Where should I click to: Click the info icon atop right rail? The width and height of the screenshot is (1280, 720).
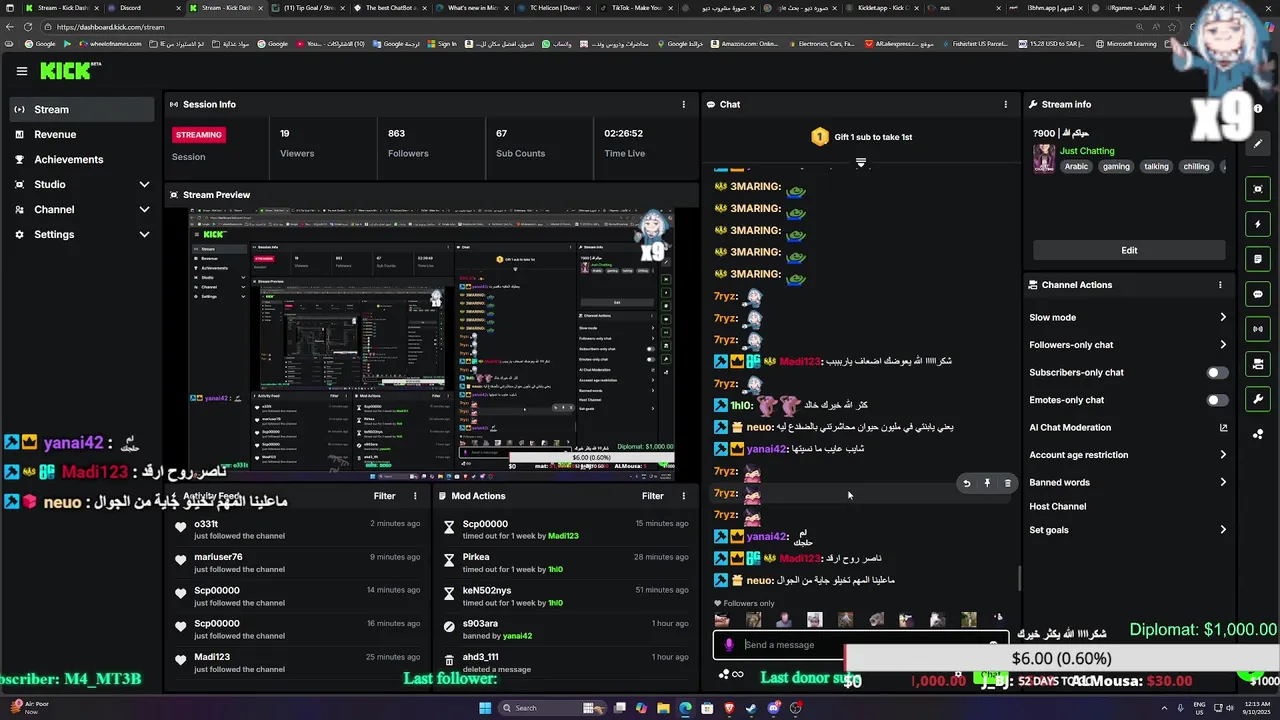1258,110
